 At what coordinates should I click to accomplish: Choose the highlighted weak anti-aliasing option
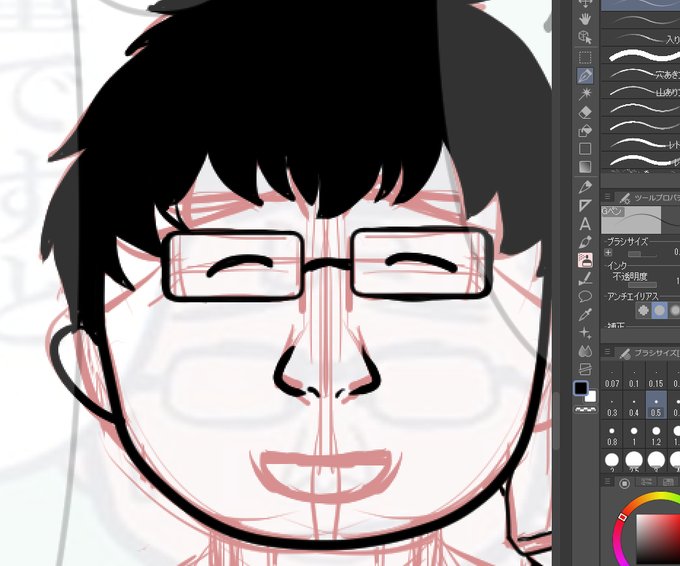(659, 310)
